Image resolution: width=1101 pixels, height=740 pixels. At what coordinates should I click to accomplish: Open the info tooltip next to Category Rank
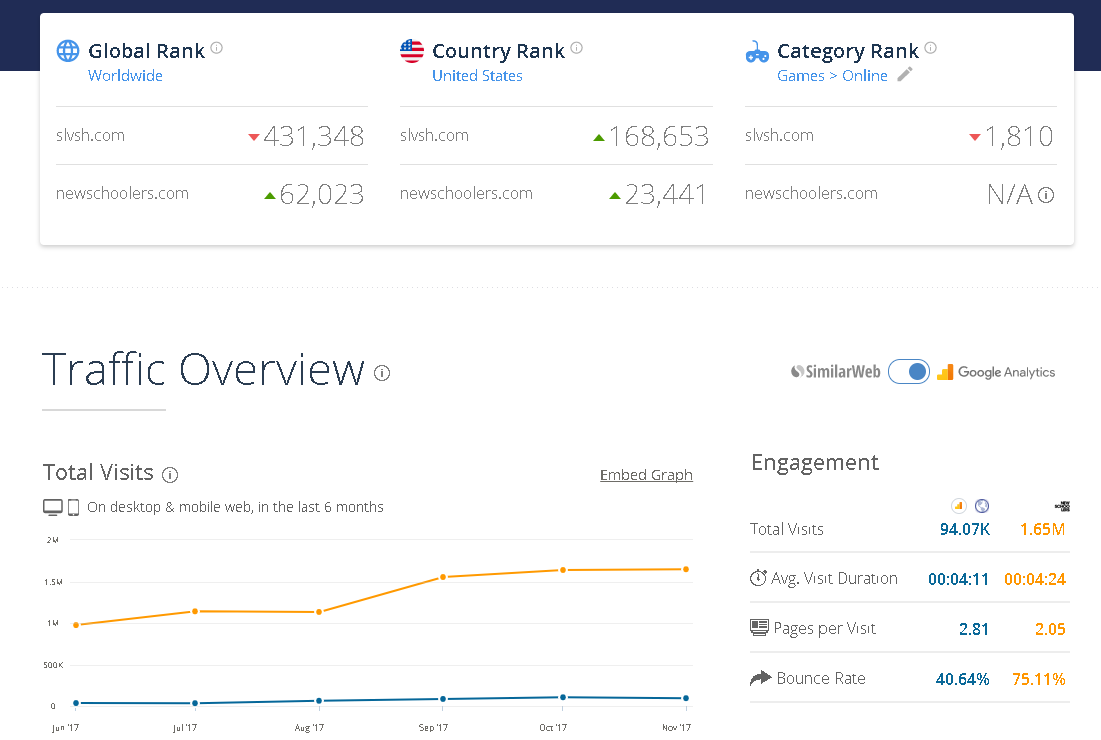[x=930, y=48]
